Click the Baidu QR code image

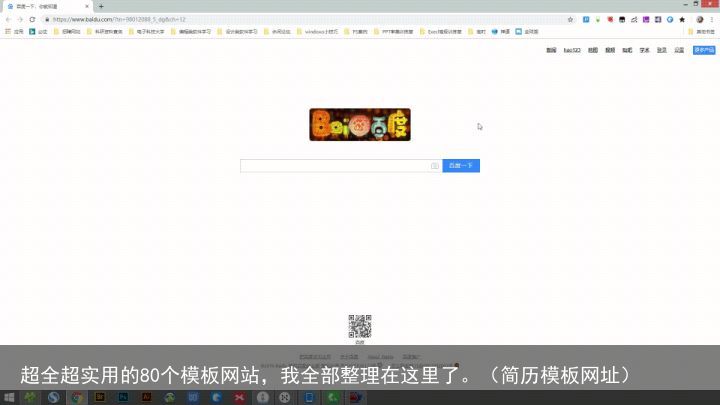pos(360,326)
